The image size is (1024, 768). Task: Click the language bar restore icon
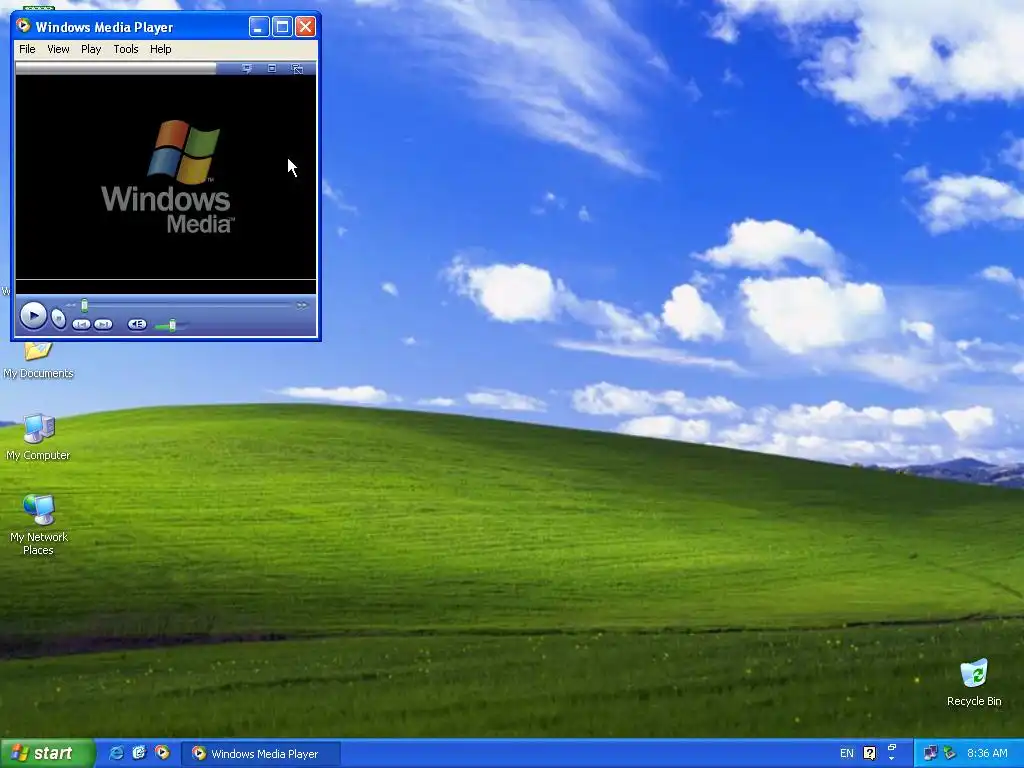tap(892, 748)
